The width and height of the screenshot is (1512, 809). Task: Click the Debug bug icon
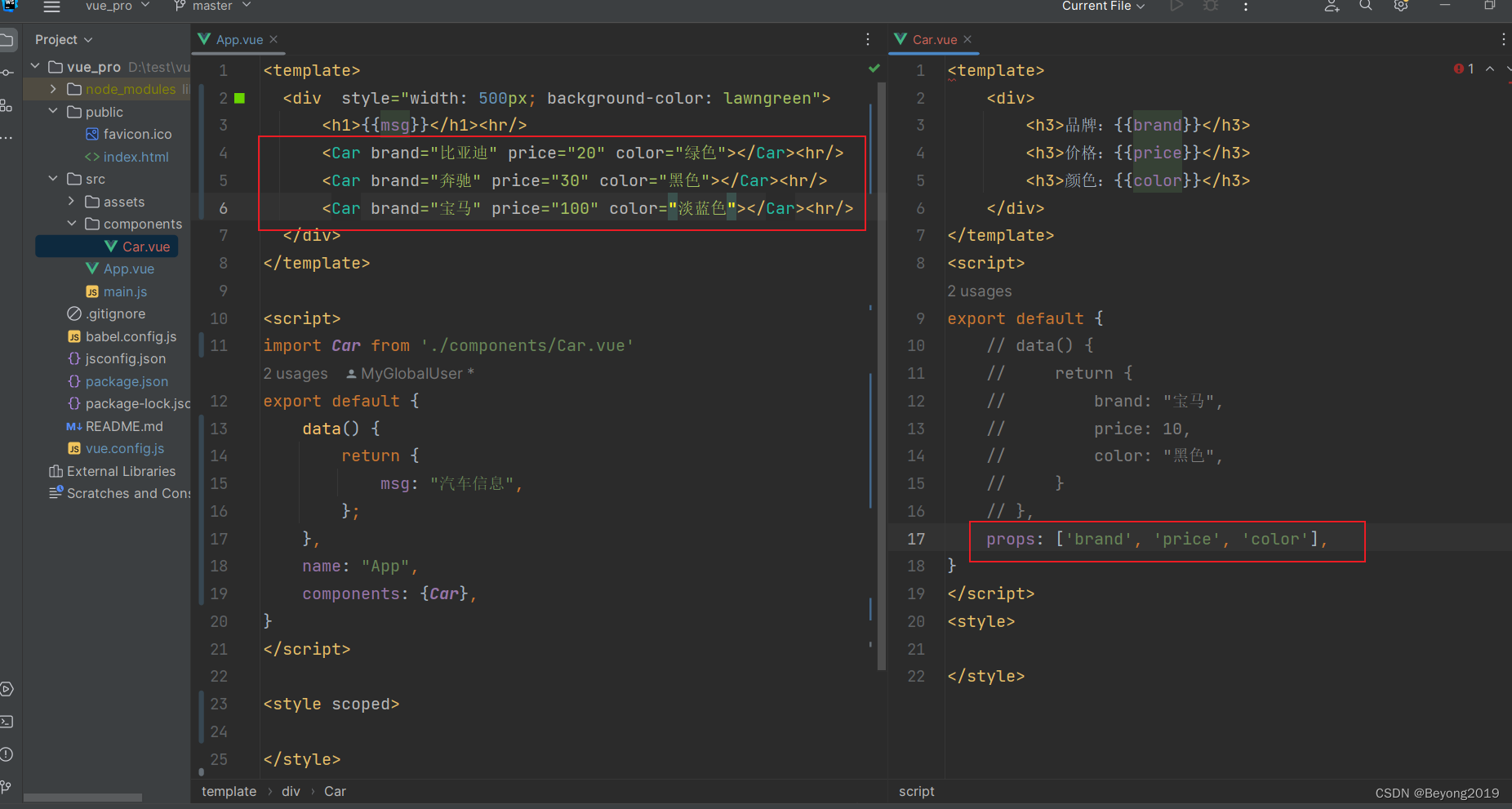pyautogui.click(x=1211, y=7)
